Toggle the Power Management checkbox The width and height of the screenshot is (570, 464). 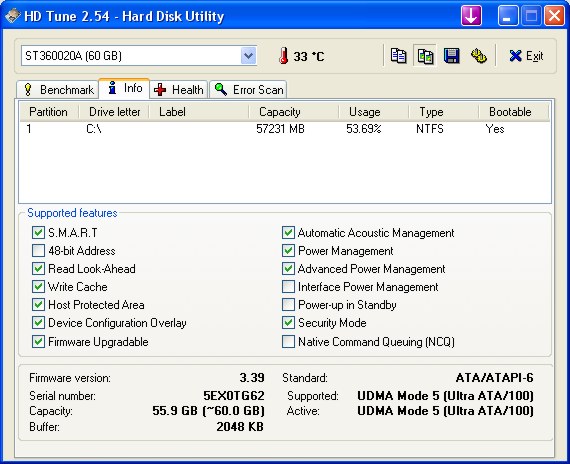(288, 251)
